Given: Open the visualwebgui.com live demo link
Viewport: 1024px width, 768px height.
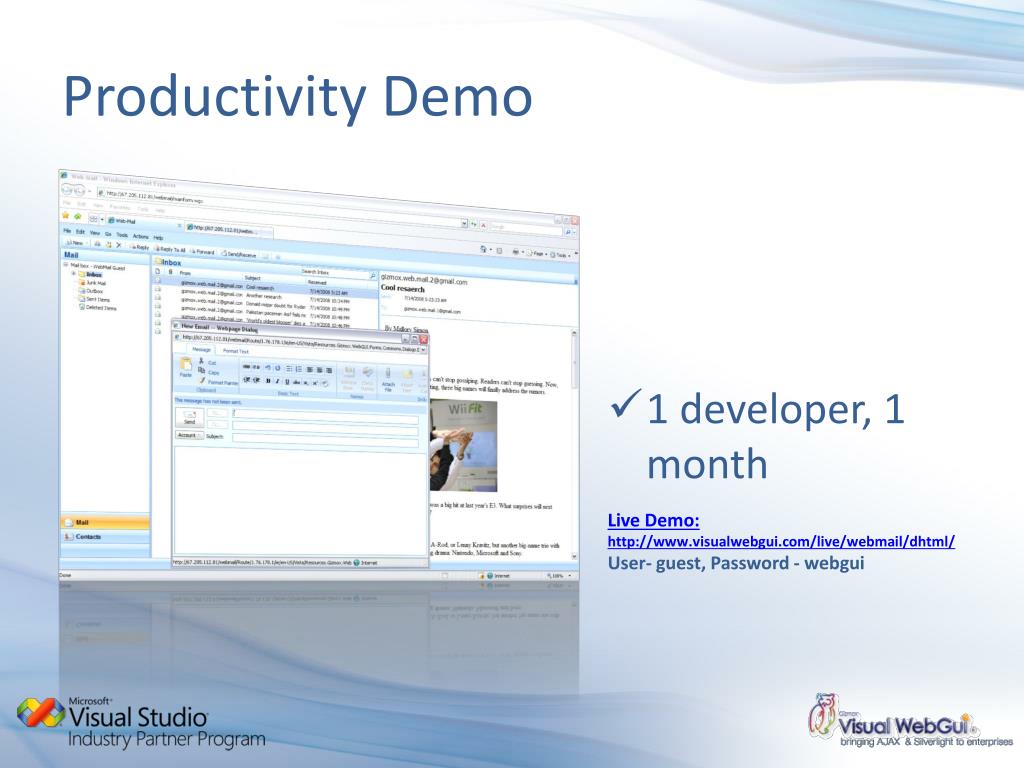Looking at the screenshot, I should 781,541.
